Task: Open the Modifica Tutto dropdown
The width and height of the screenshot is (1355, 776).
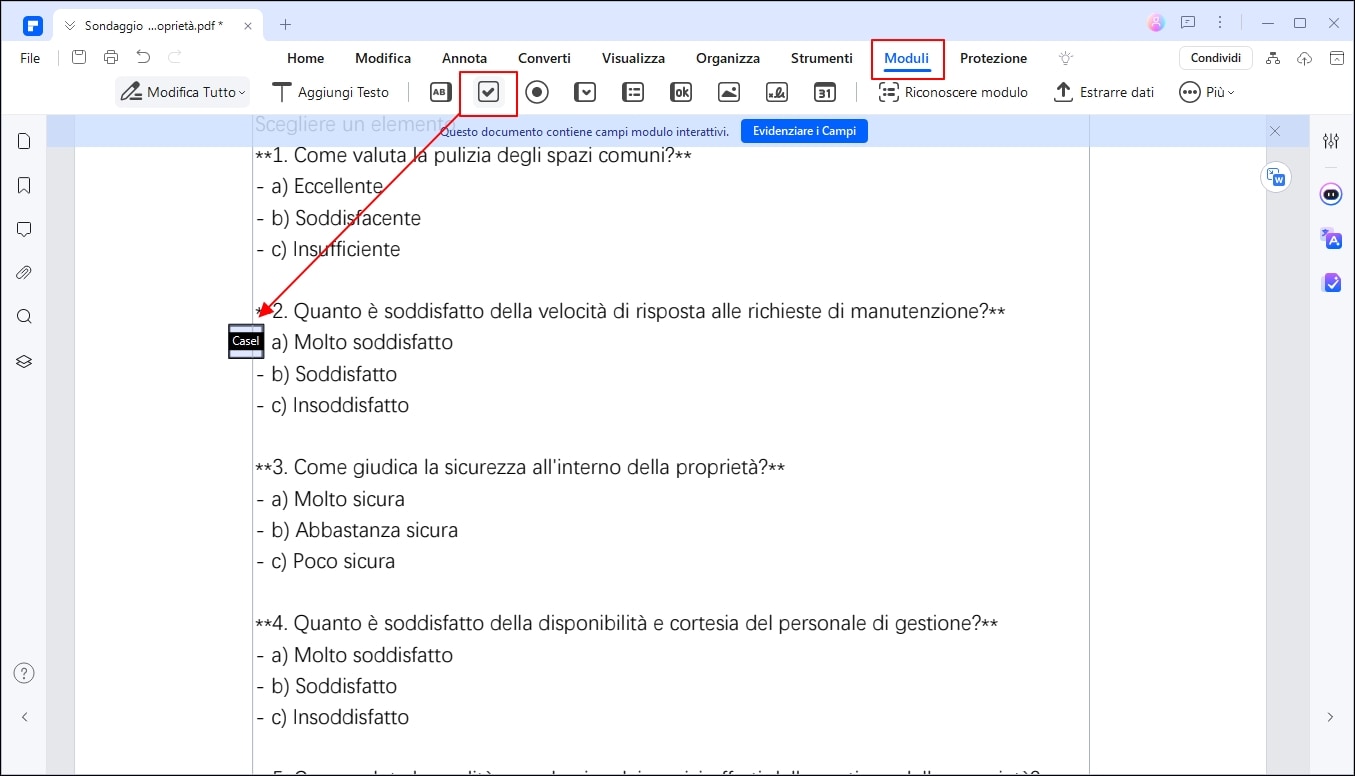Action: 182,92
